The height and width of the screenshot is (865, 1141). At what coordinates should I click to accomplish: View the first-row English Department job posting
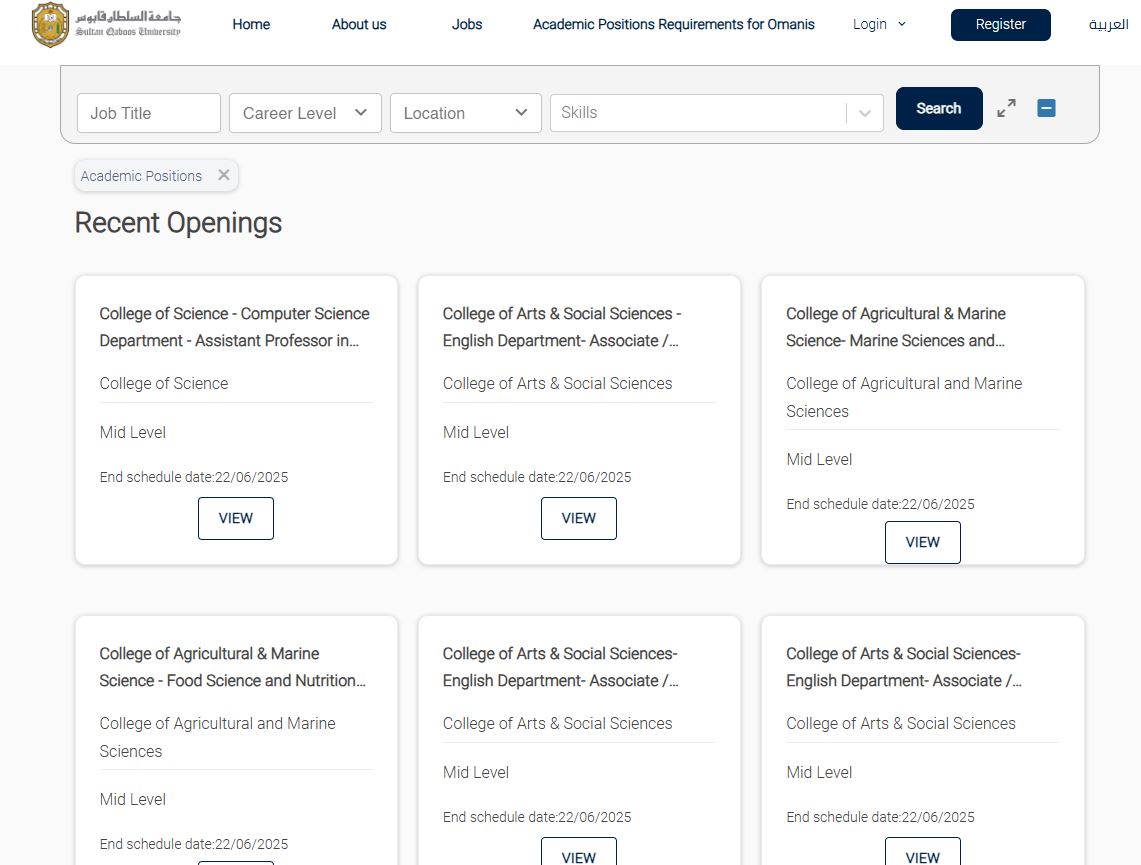[578, 518]
